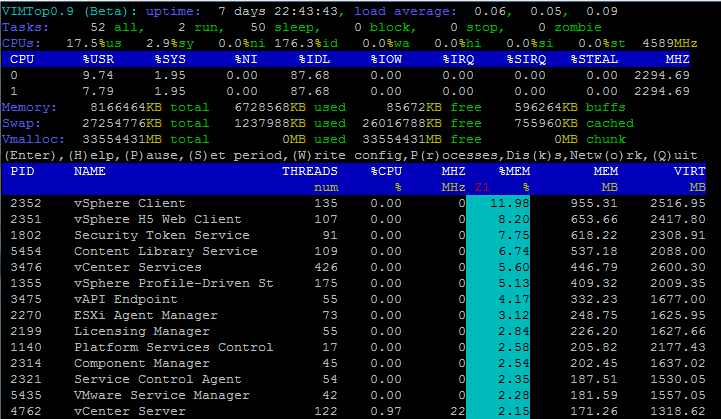Screen dimensions: 721x419
Task: Click the VIRT column header
Action: click(x=689, y=171)
